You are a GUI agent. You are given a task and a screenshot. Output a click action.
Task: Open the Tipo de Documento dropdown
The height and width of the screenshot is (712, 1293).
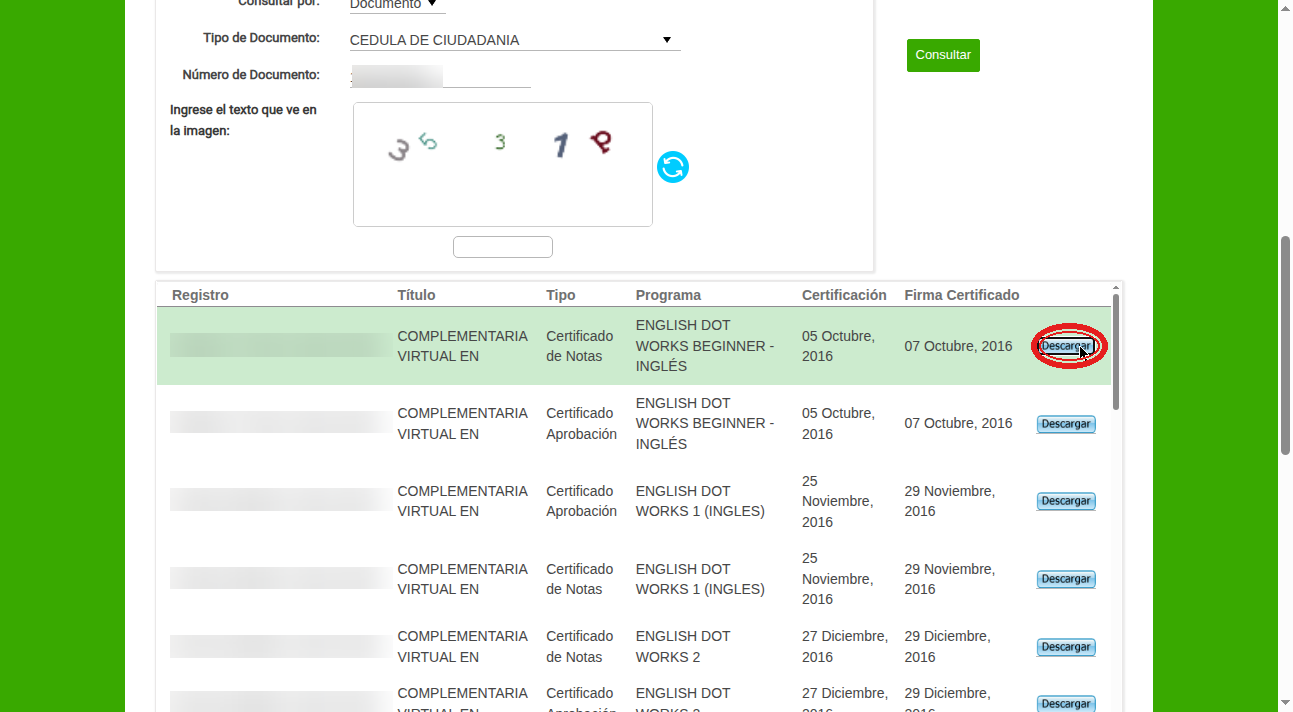(514, 40)
